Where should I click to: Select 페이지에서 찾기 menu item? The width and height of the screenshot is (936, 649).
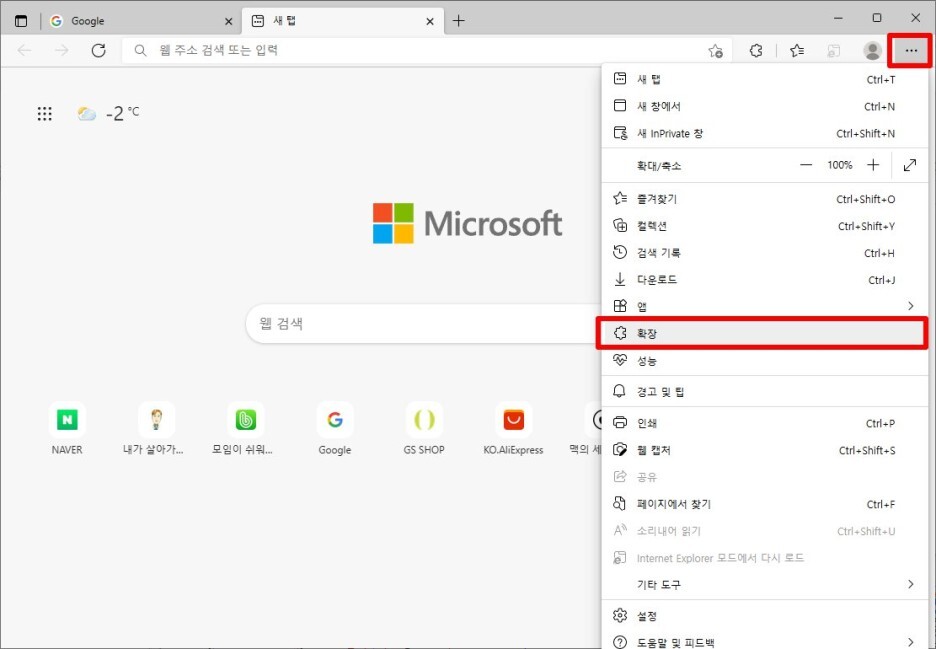pyautogui.click(x=765, y=504)
